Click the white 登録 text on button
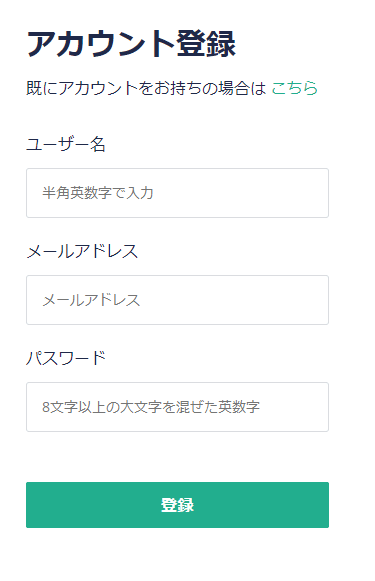 [177, 505]
